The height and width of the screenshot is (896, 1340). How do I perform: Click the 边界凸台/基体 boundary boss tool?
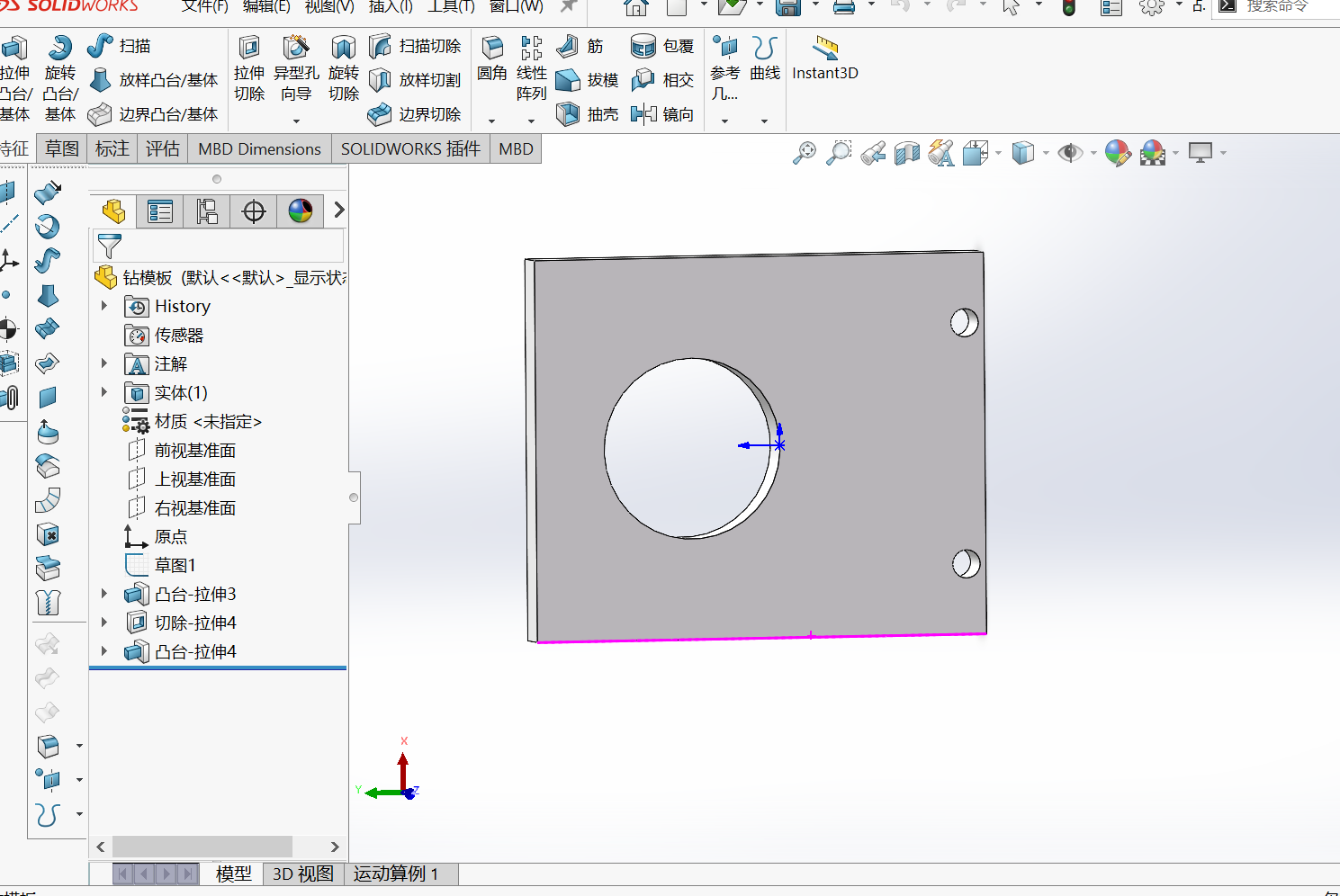coord(153,114)
